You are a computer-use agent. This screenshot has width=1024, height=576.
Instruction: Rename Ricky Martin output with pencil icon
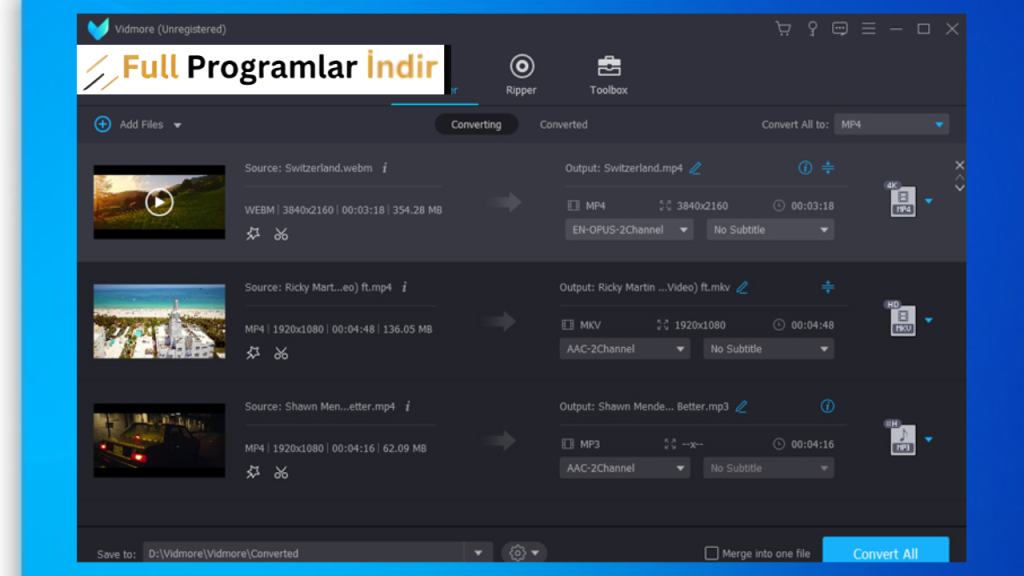(743, 287)
